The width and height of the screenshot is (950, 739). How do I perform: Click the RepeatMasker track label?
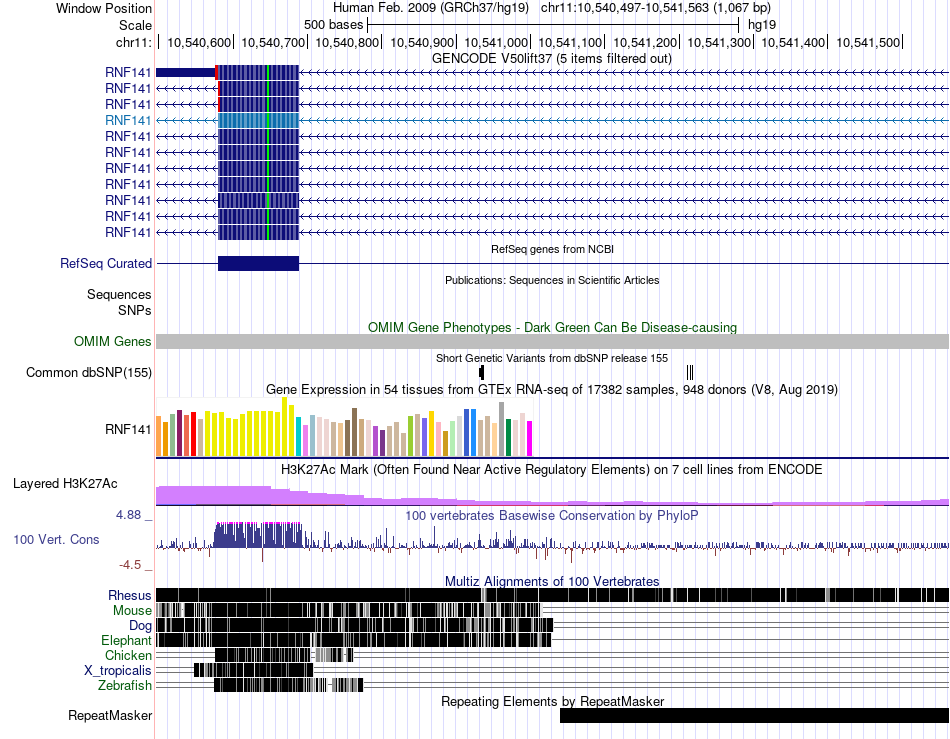click(110, 716)
